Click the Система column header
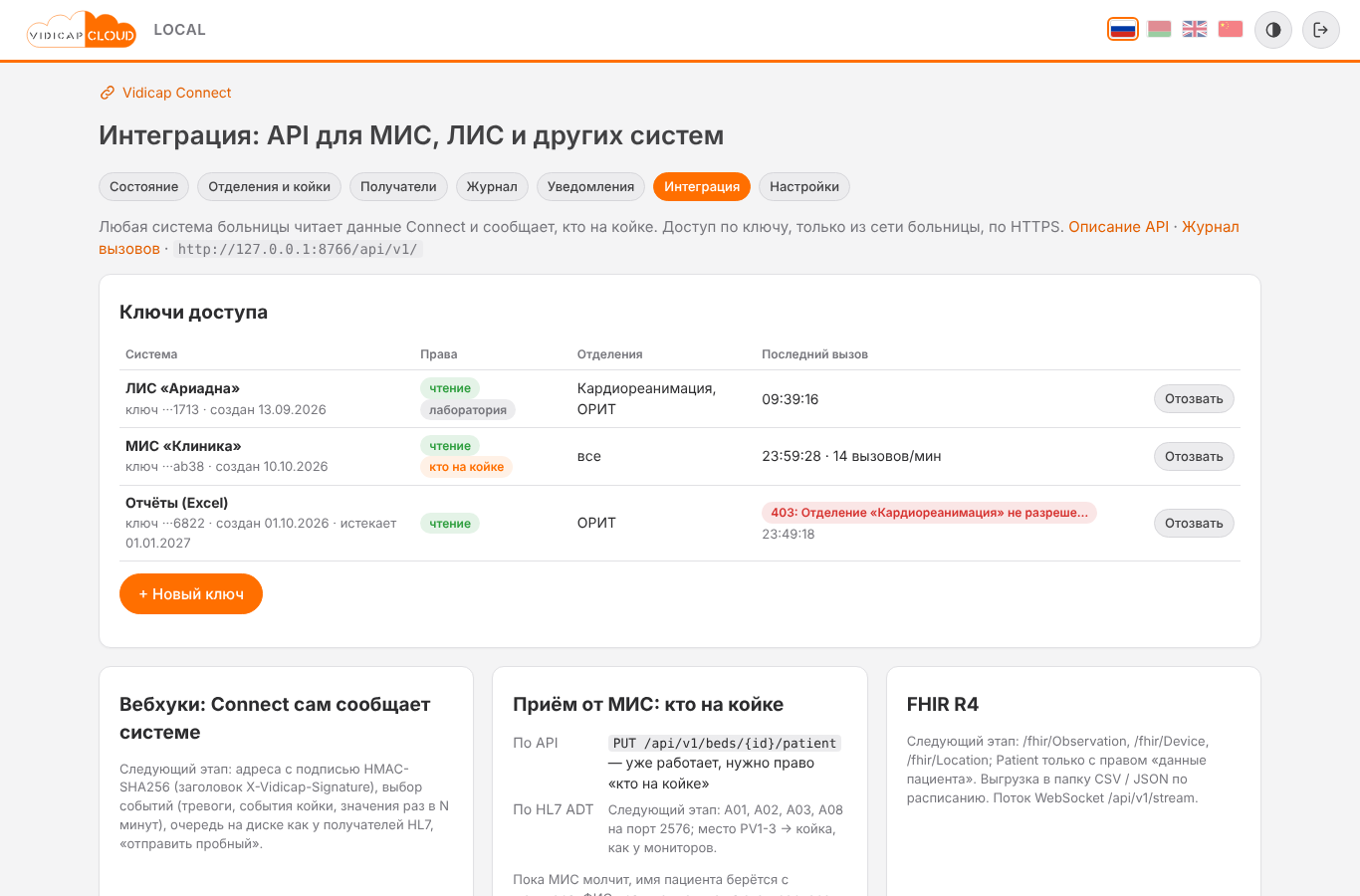 click(x=151, y=354)
